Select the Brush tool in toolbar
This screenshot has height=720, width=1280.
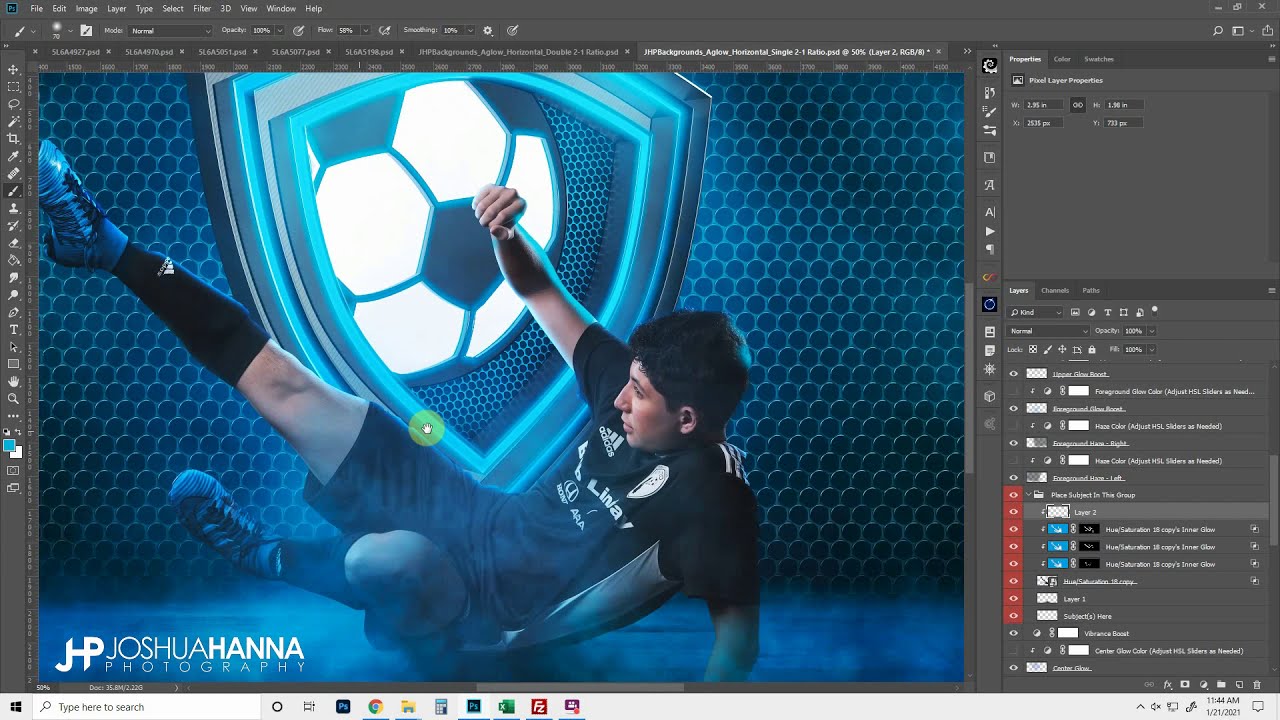click(14, 191)
